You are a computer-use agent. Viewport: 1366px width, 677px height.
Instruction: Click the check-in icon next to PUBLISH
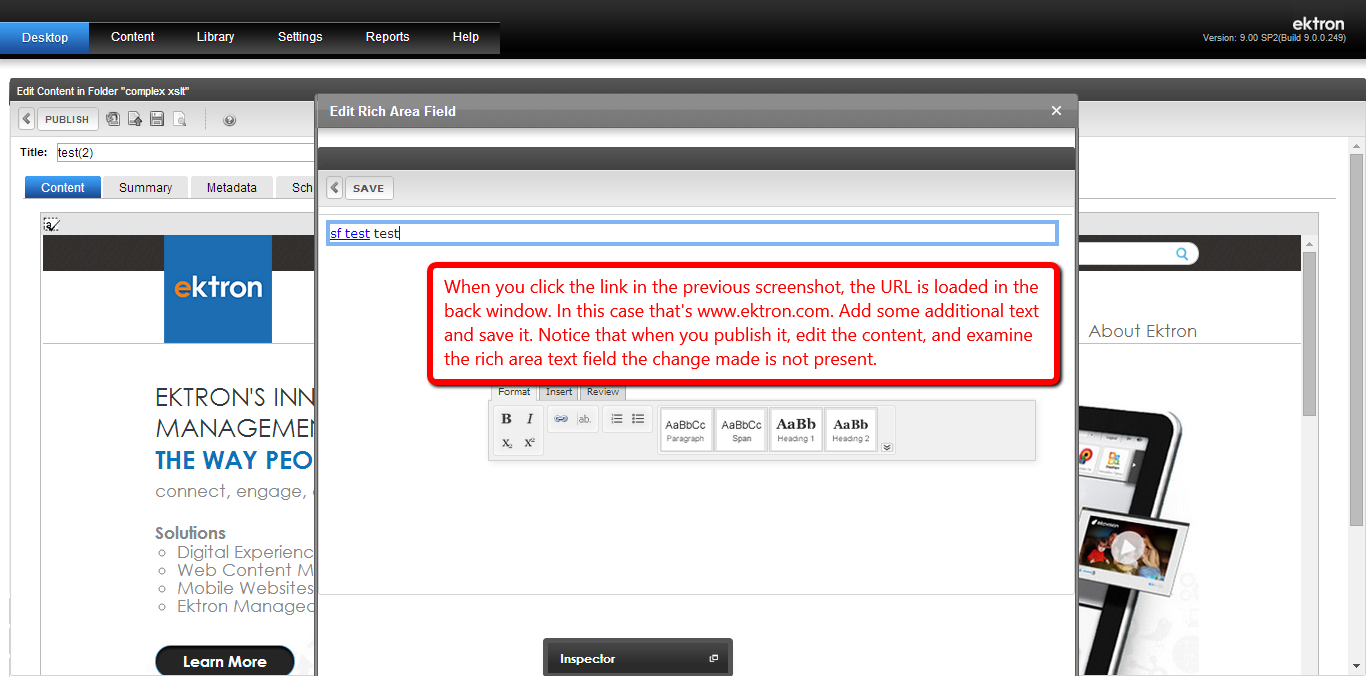click(x=113, y=119)
